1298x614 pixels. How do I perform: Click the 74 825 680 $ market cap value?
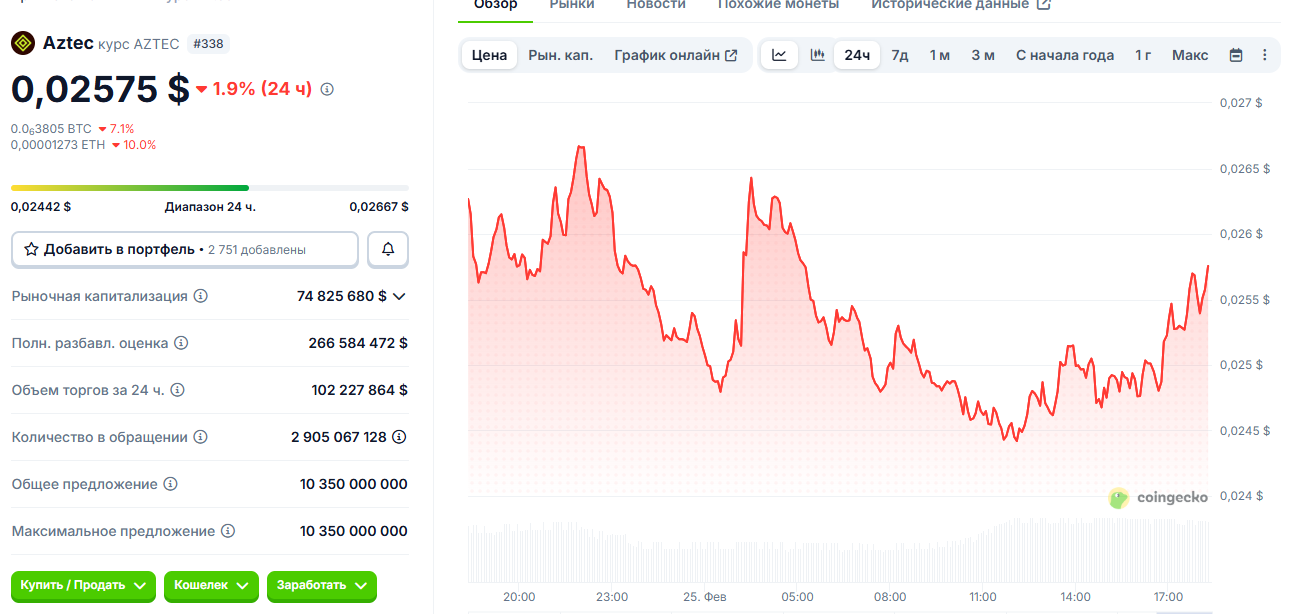[341, 296]
